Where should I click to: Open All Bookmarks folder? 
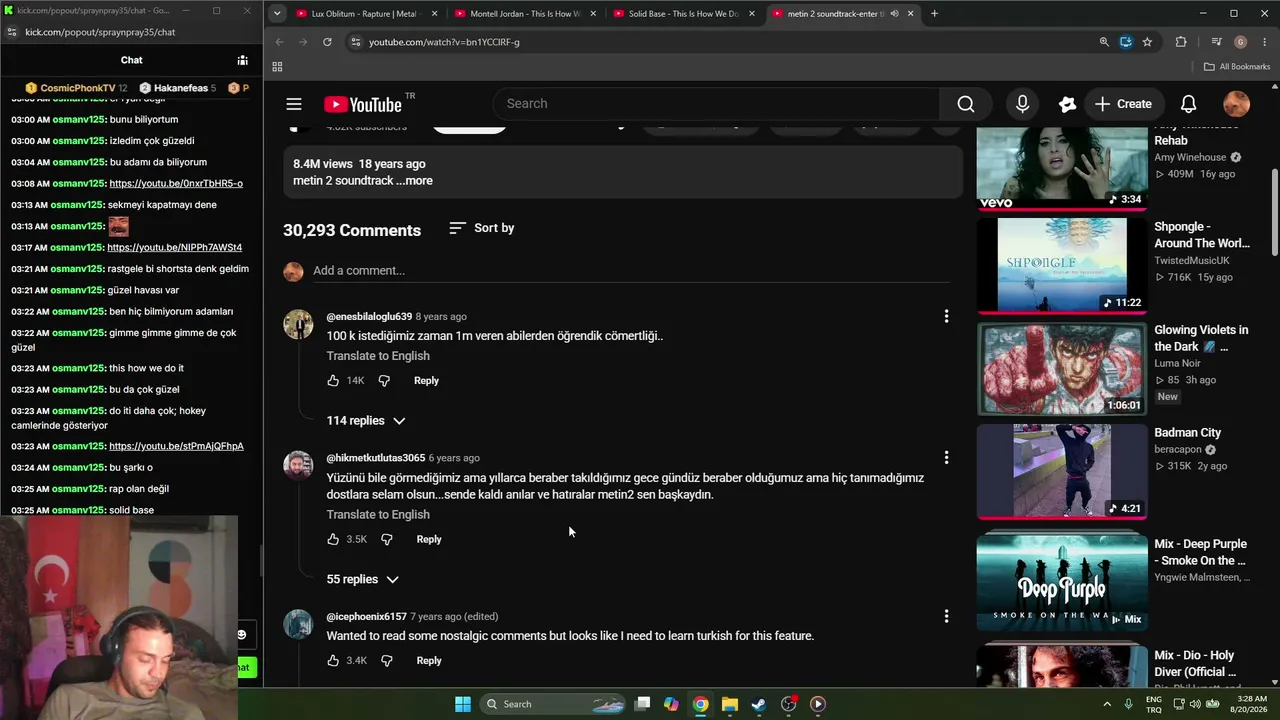pos(1237,67)
